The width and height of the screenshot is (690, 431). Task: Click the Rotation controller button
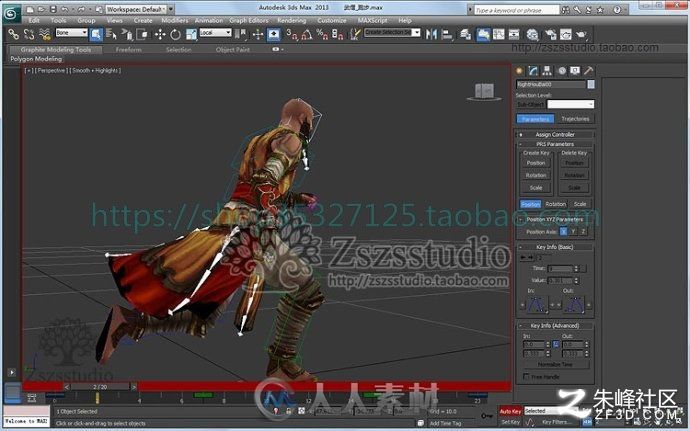pos(555,204)
